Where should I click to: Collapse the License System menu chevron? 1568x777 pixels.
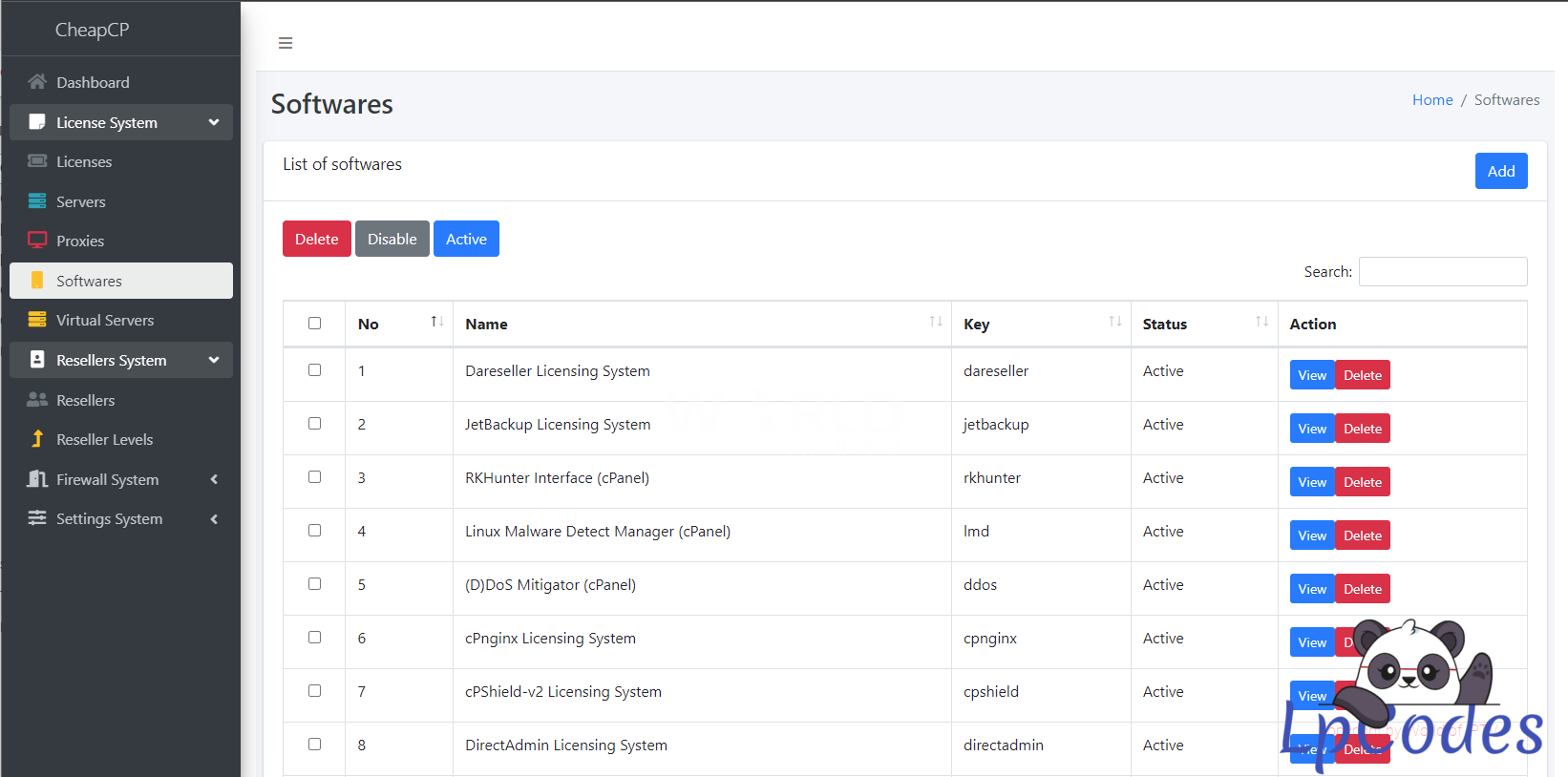pos(214,122)
